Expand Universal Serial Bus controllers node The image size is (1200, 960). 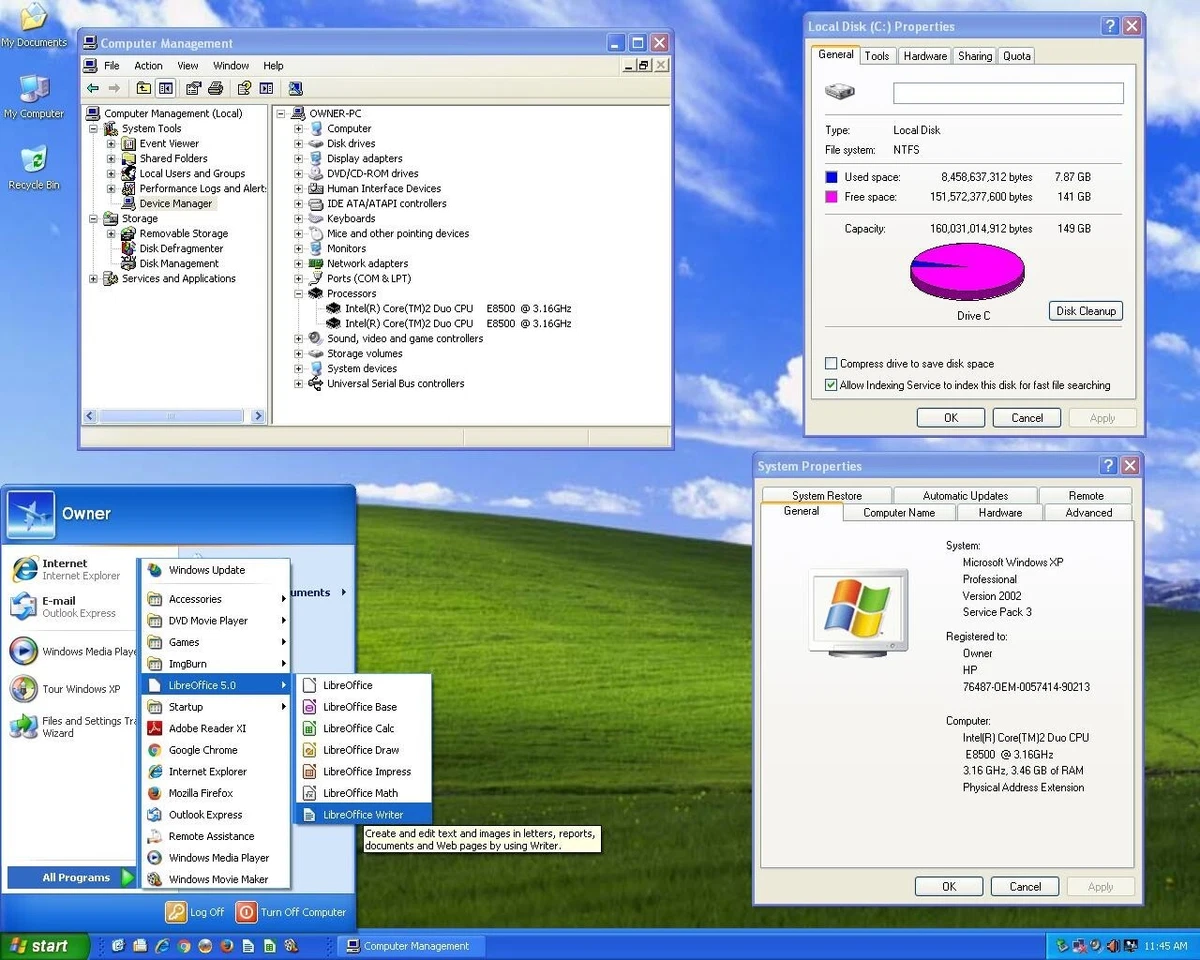coord(298,384)
